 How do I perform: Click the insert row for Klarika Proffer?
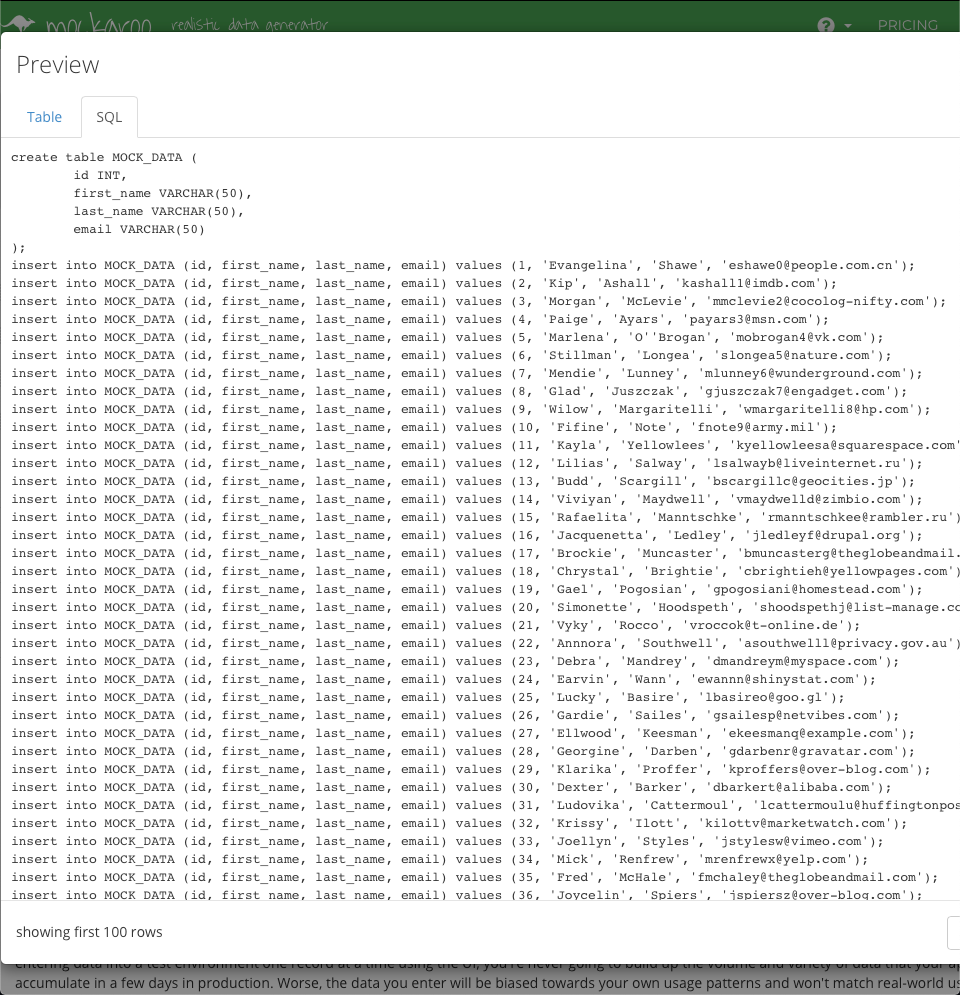tap(471, 769)
